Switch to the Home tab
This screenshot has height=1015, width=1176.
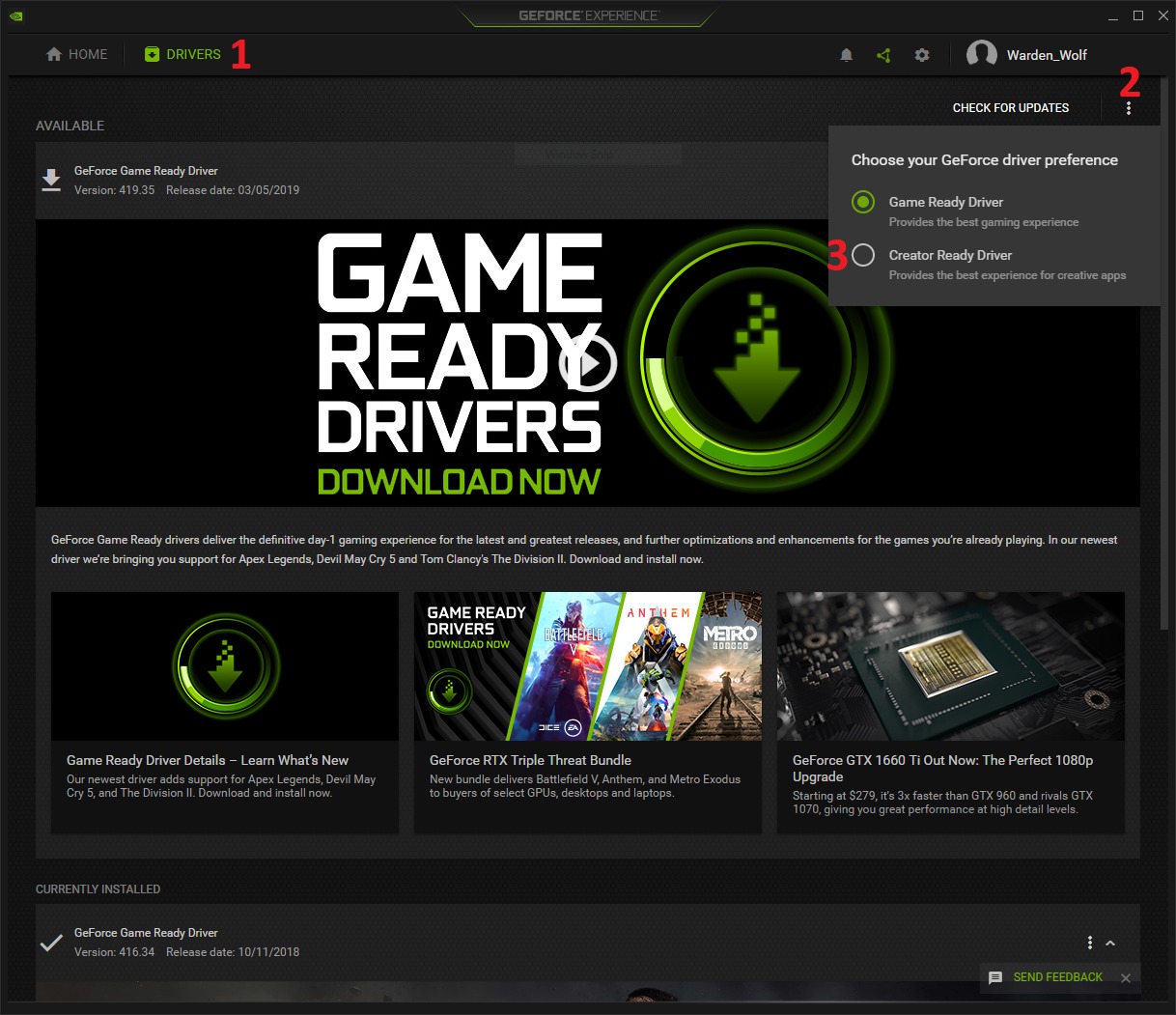[77, 54]
